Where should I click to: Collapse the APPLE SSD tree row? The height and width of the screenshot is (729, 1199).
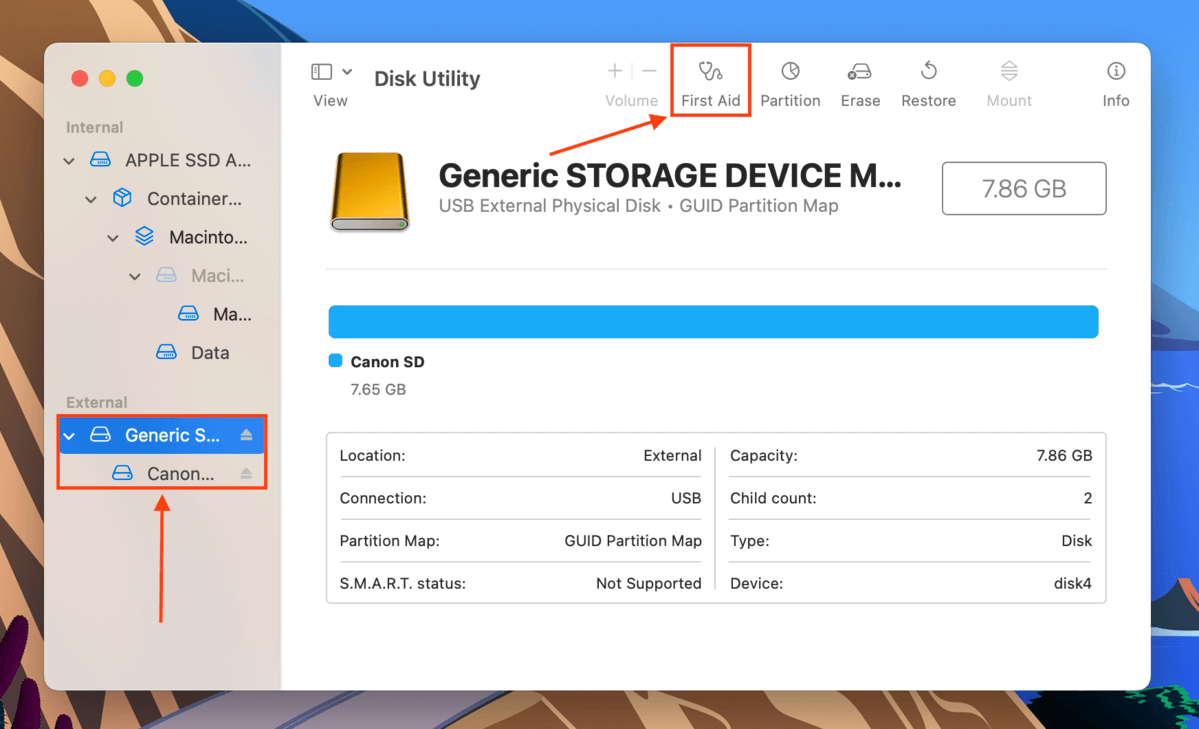(69, 161)
